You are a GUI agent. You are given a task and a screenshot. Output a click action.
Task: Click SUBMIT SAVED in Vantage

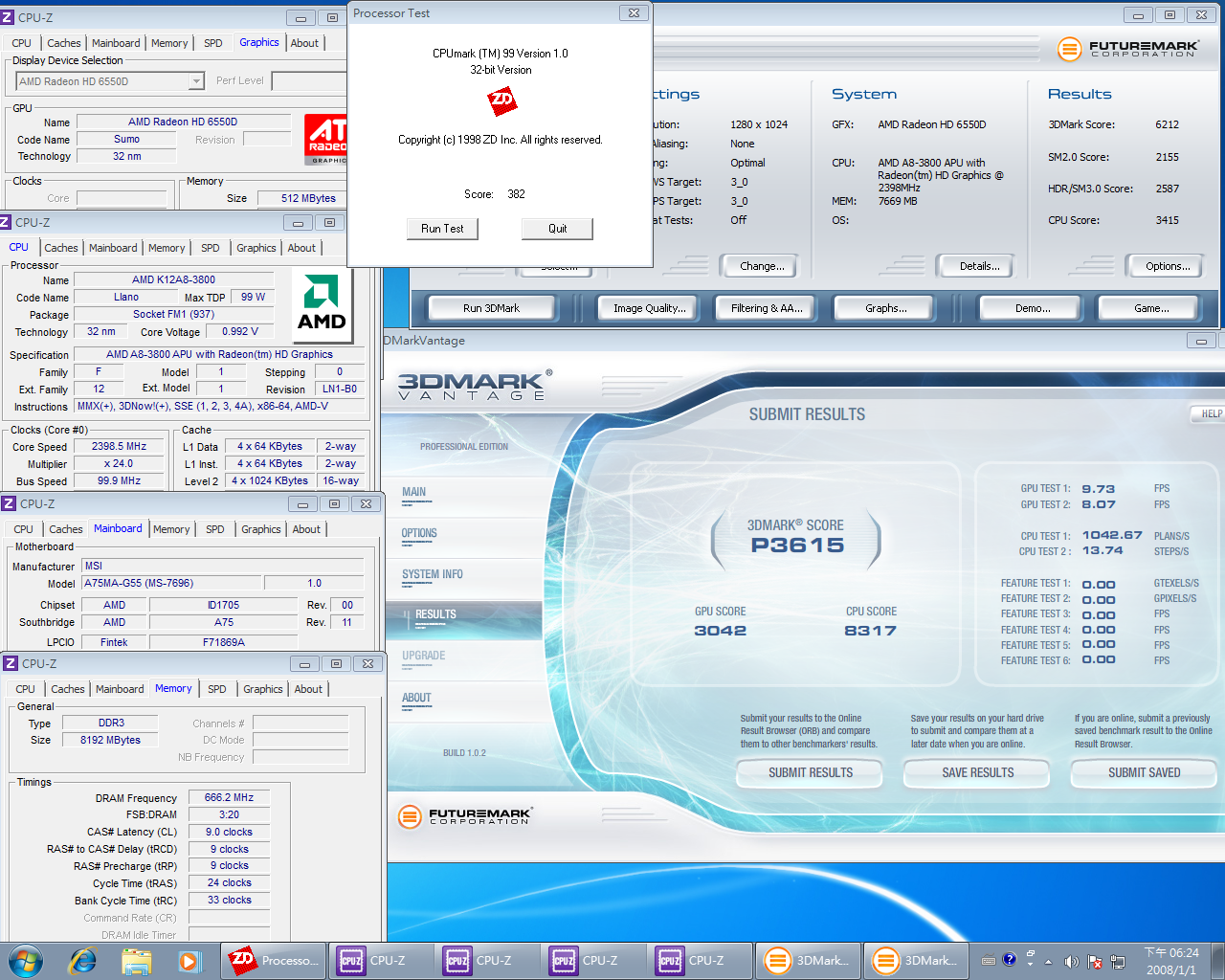(x=1144, y=772)
